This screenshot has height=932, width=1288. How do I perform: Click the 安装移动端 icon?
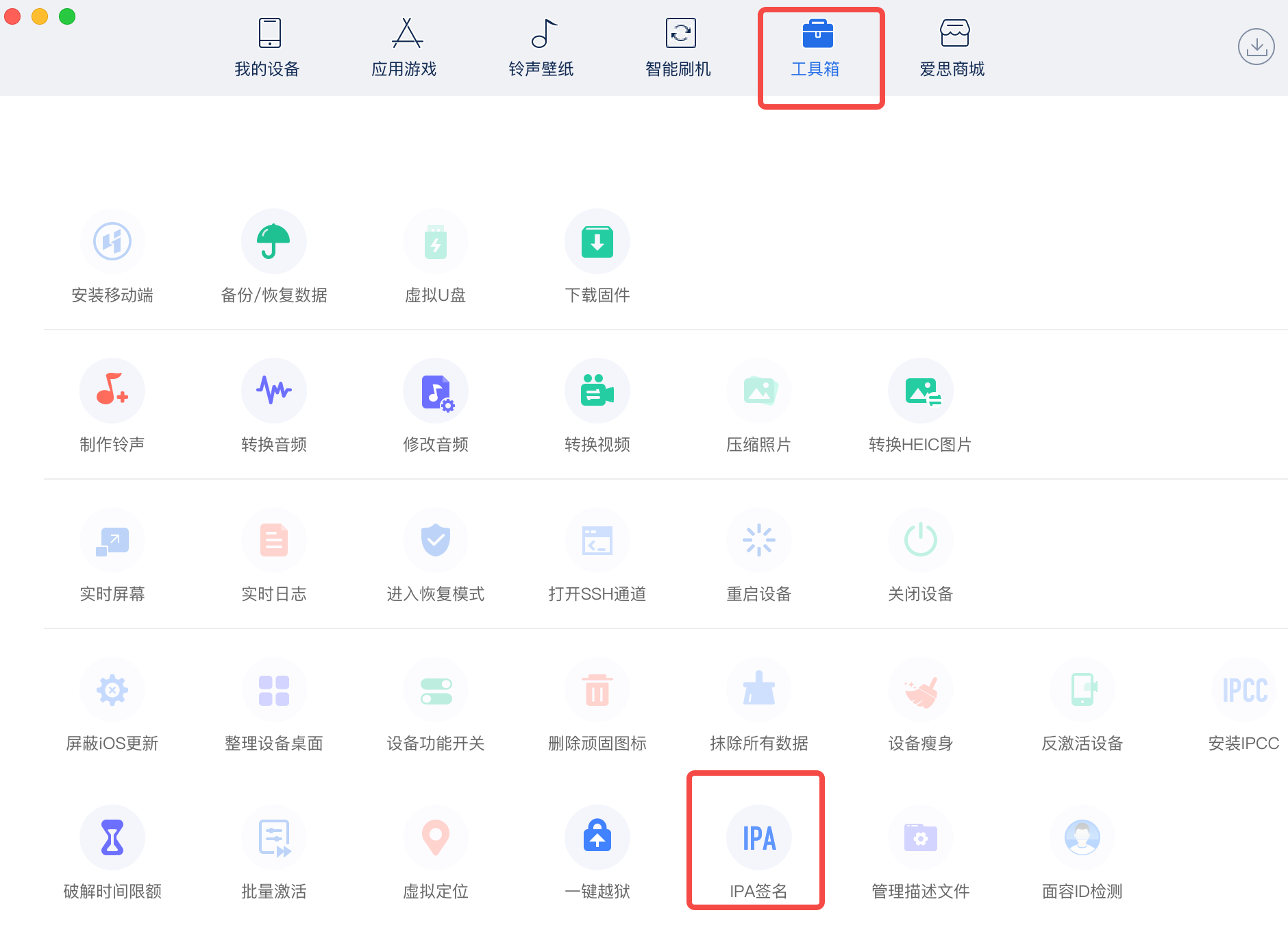(112, 242)
